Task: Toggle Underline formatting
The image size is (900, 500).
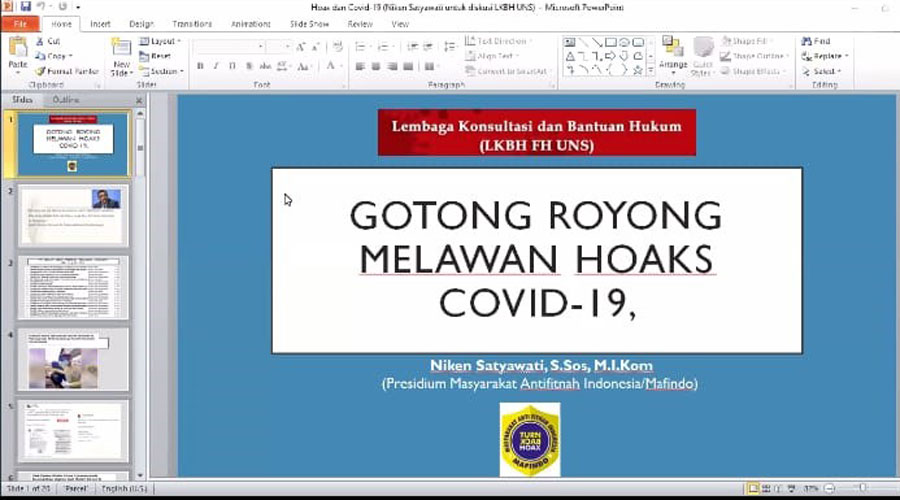Action: pos(232,67)
